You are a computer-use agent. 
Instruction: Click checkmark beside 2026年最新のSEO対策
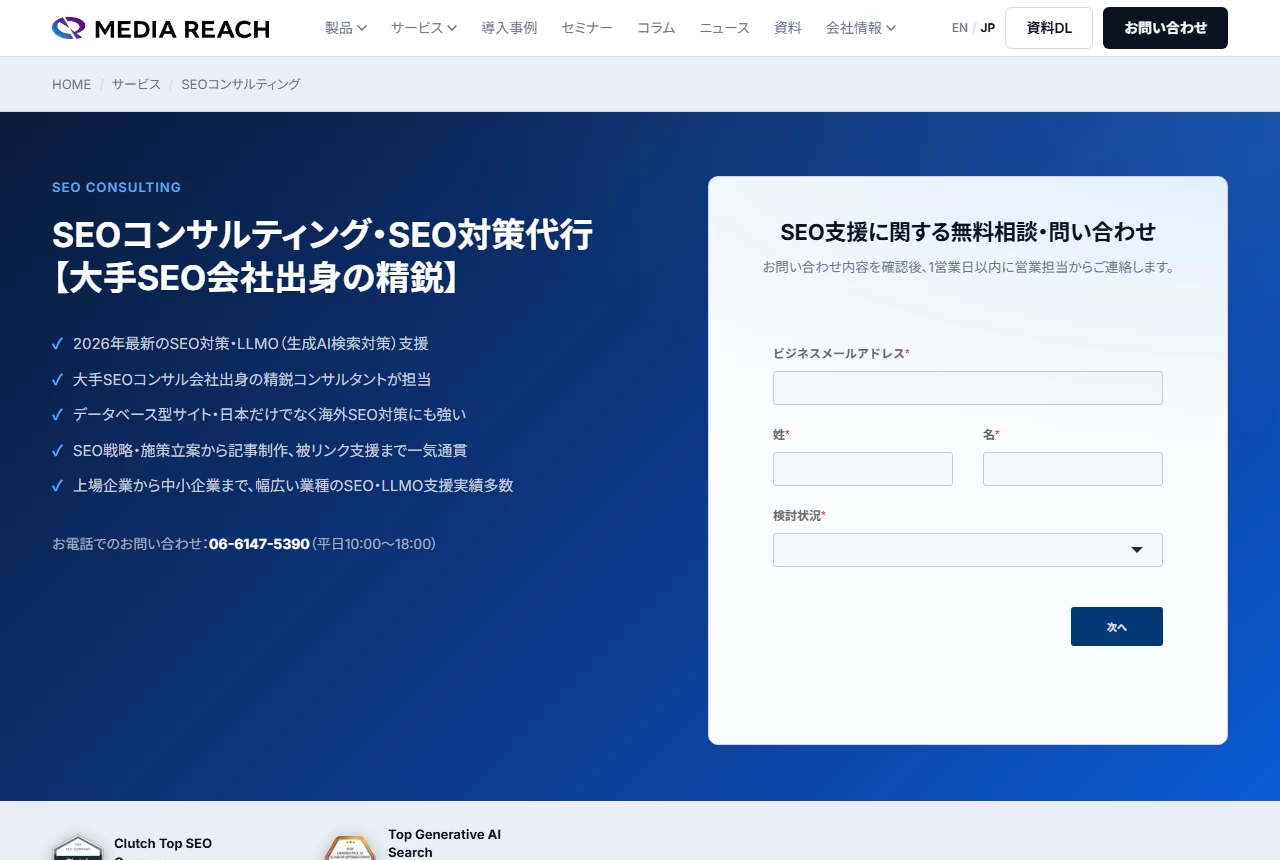pos(58,344)
